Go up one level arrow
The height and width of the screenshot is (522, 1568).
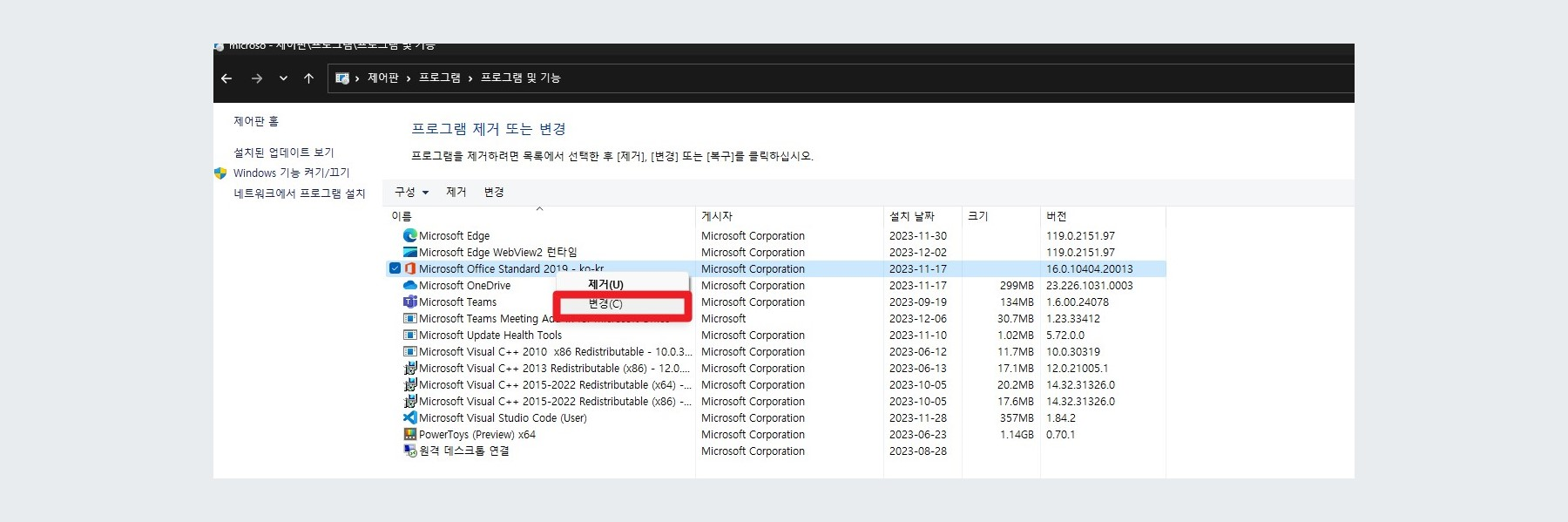click(308, 78)
